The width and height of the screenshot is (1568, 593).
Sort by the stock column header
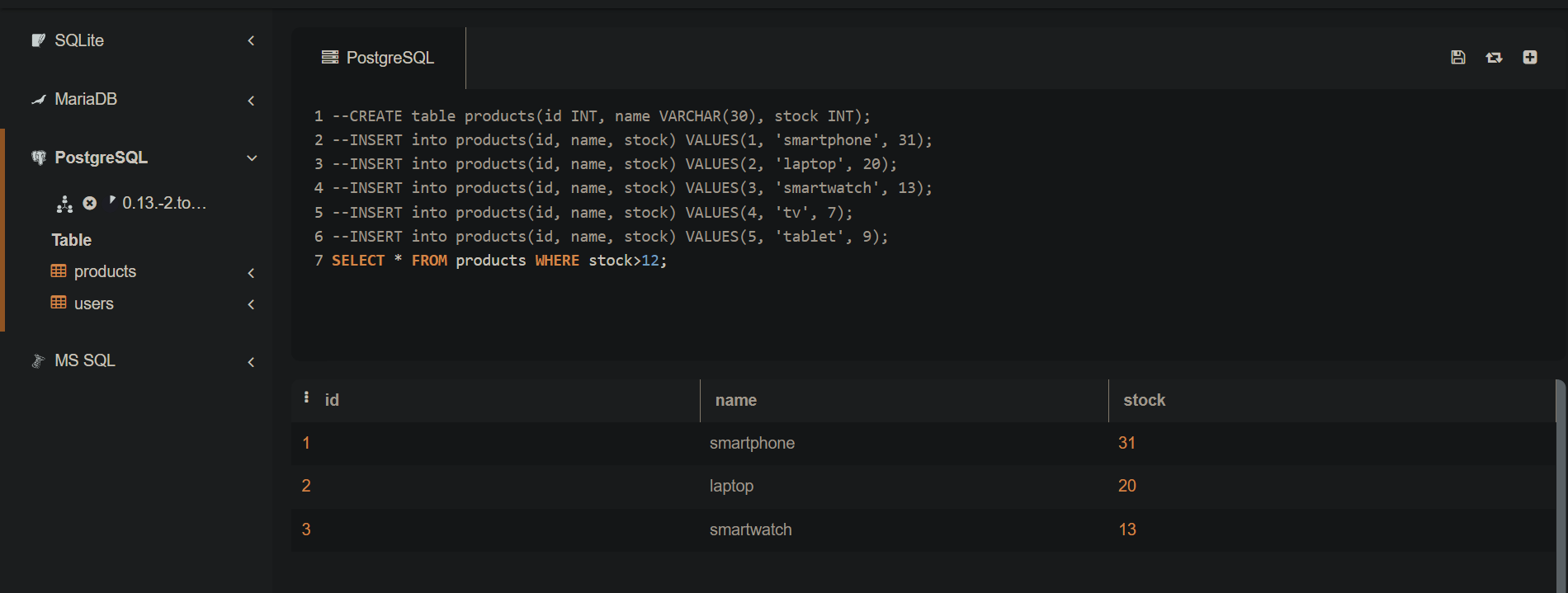[x=1145, y=400]
